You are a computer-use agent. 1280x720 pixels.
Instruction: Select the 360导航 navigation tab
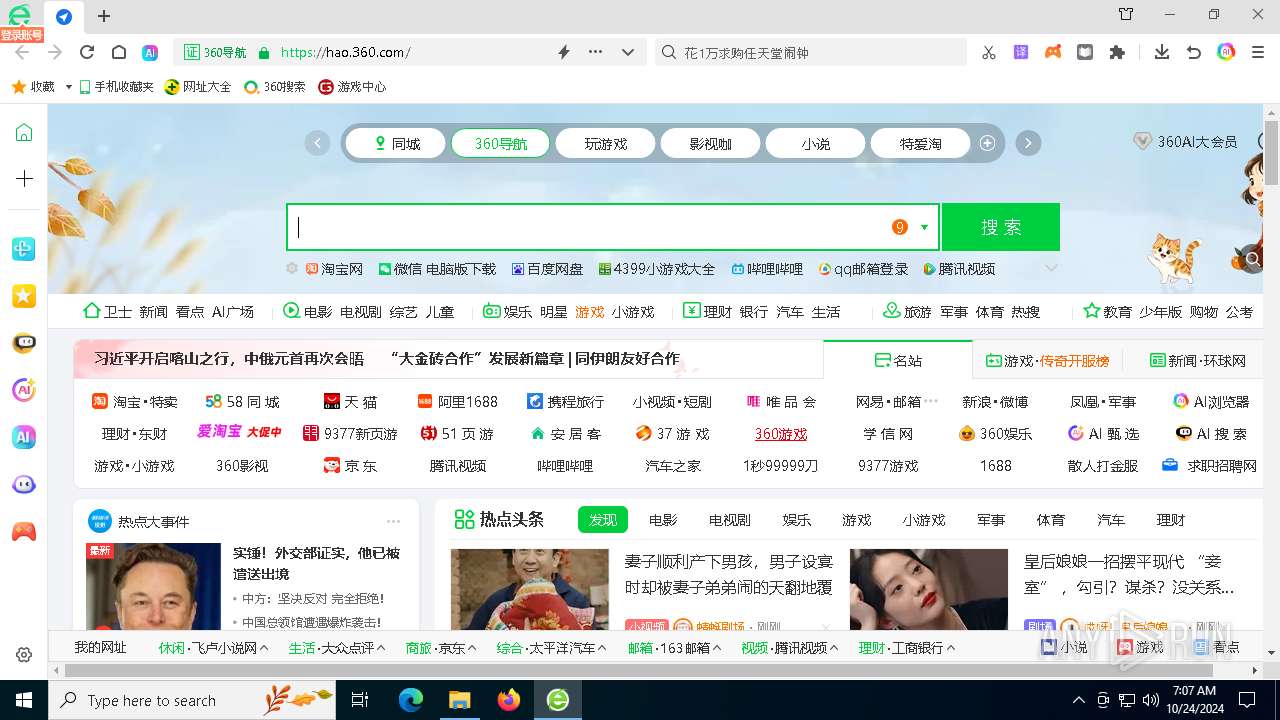[x=500, y=143]
